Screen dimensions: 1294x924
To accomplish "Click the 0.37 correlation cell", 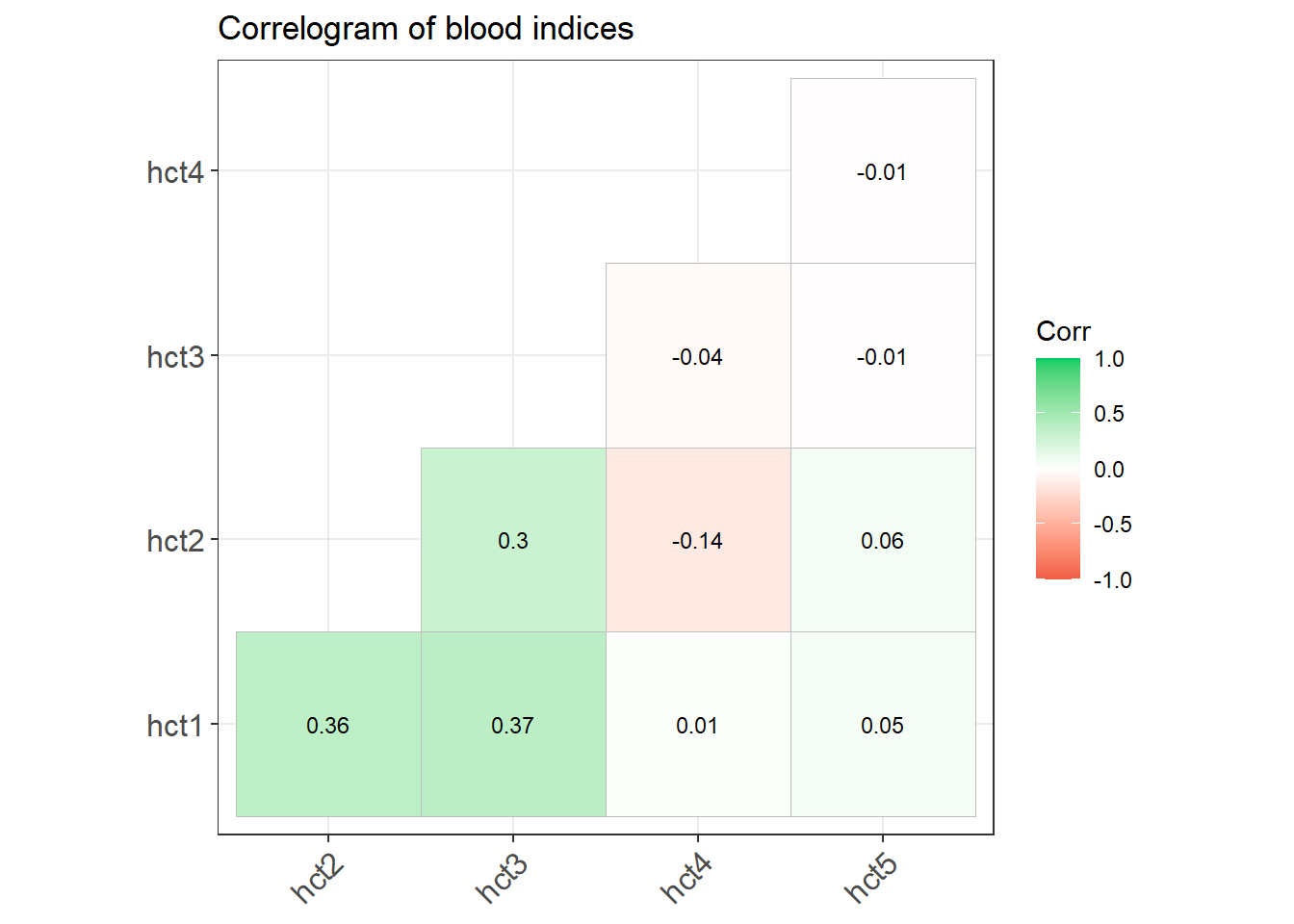I will tap(513, 724).
